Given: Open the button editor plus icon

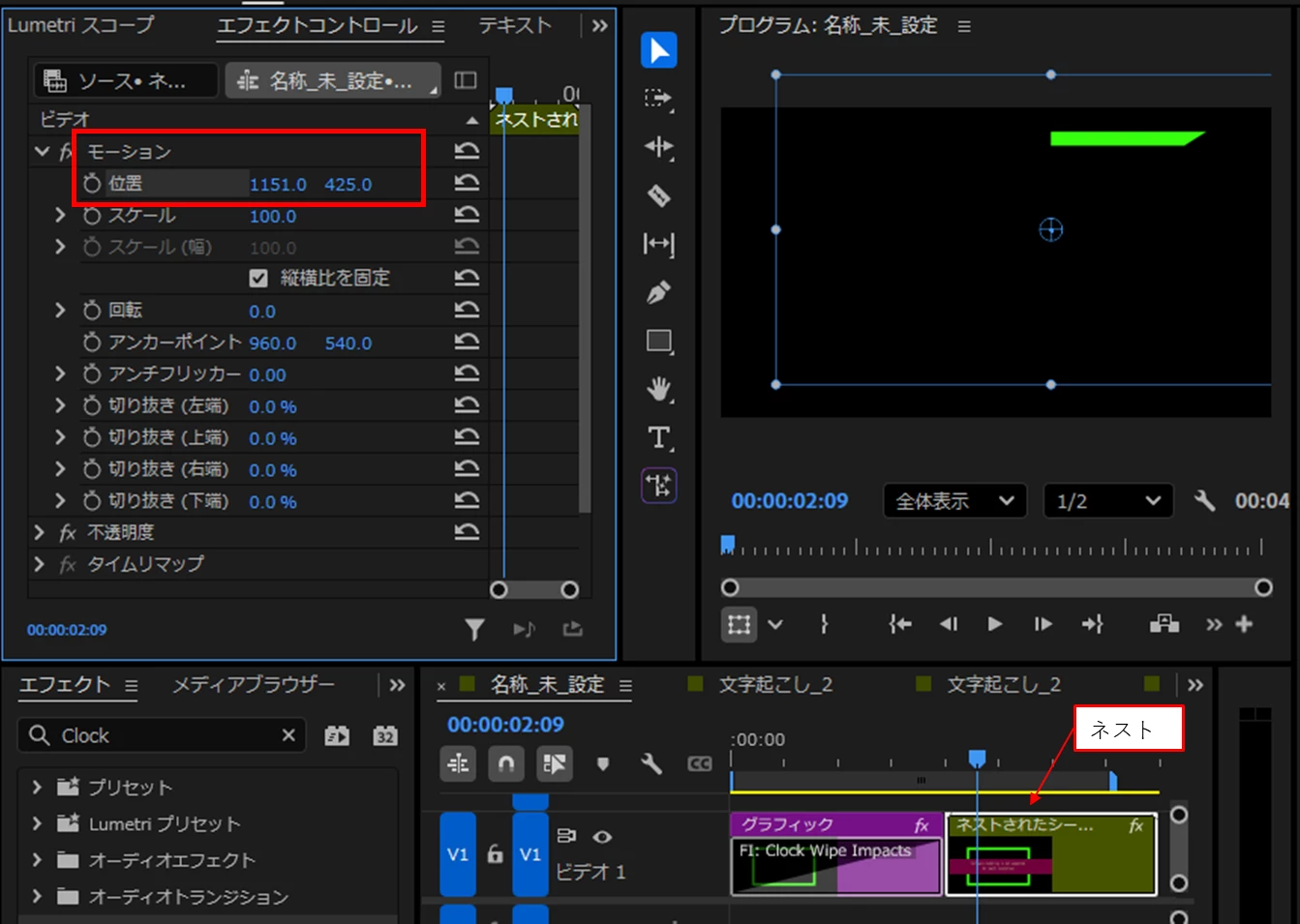Looking at the screenshot, I should pos(1245,624).
